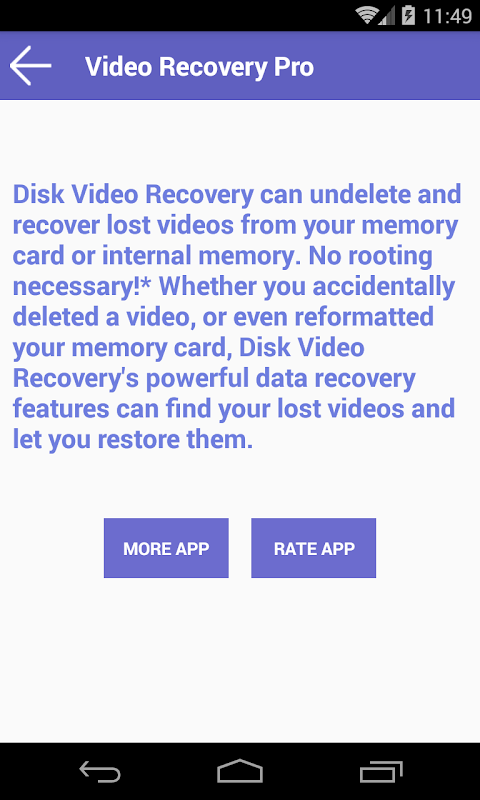The image size is (480, 800).
Task: Tap the Android back navigation icon
Action: (x=100, y=771)
